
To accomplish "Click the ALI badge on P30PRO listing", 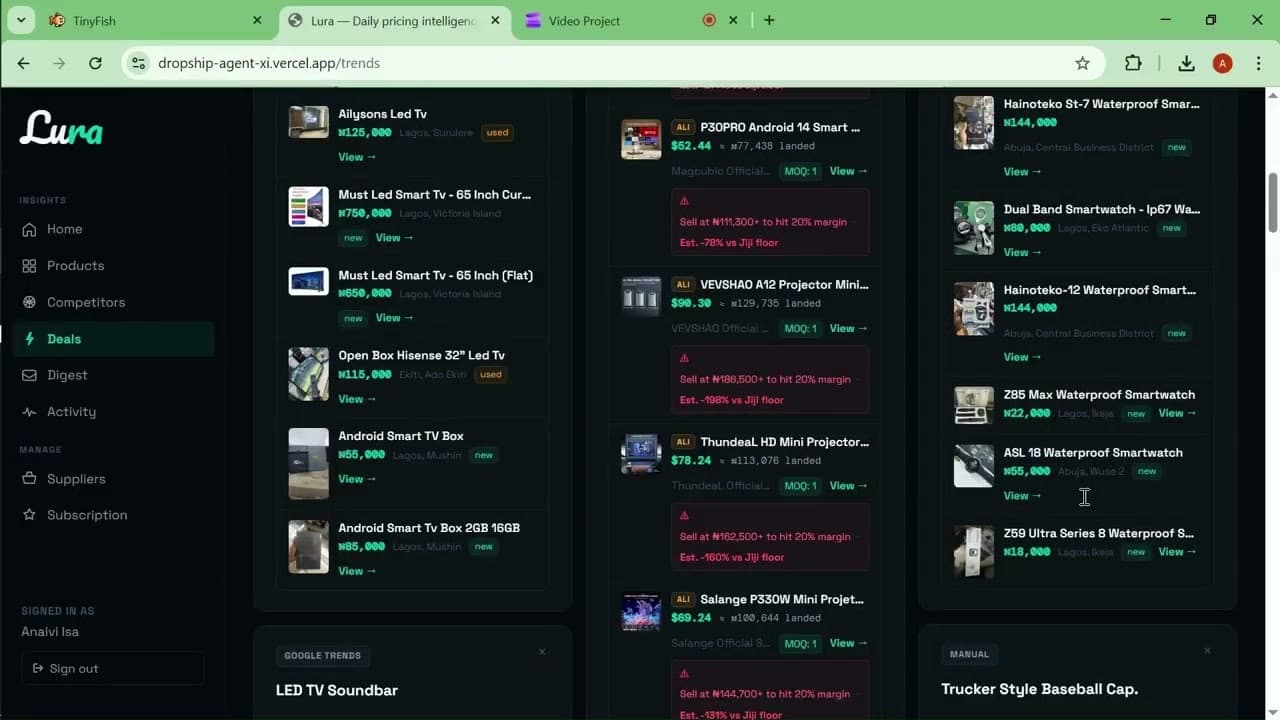I will pyautogui.click(x=683, y=127).
